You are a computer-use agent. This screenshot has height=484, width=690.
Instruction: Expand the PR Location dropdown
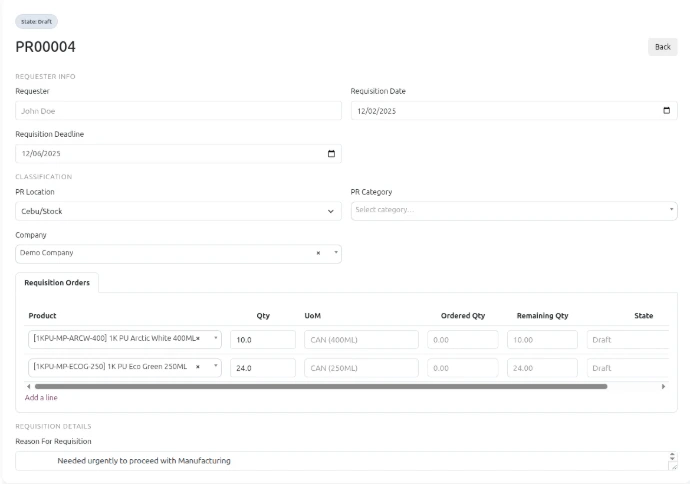pyautogui.click(x=332, y=212)
